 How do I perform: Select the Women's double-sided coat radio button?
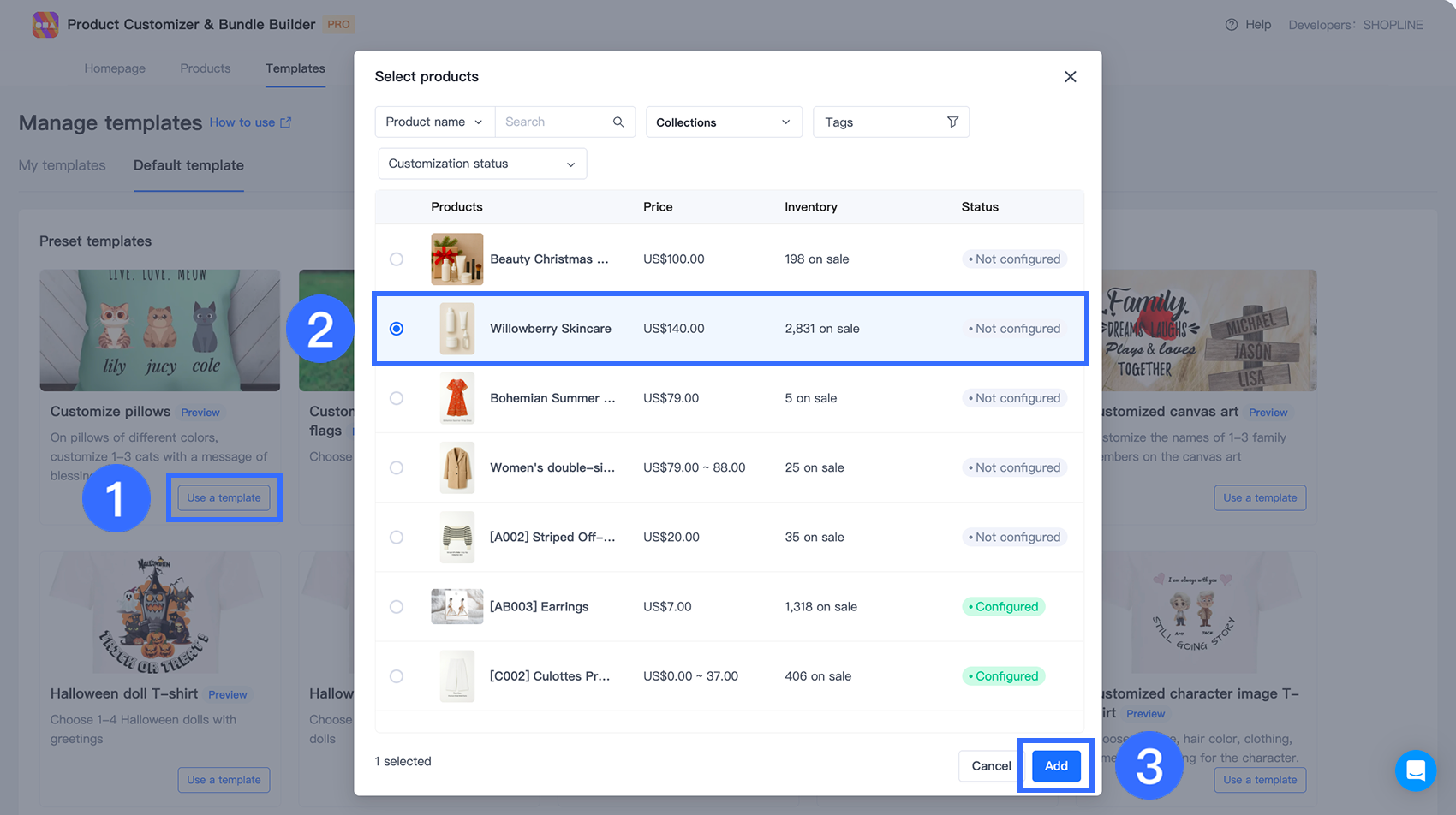pyautogui.click(x=397, y=467)
